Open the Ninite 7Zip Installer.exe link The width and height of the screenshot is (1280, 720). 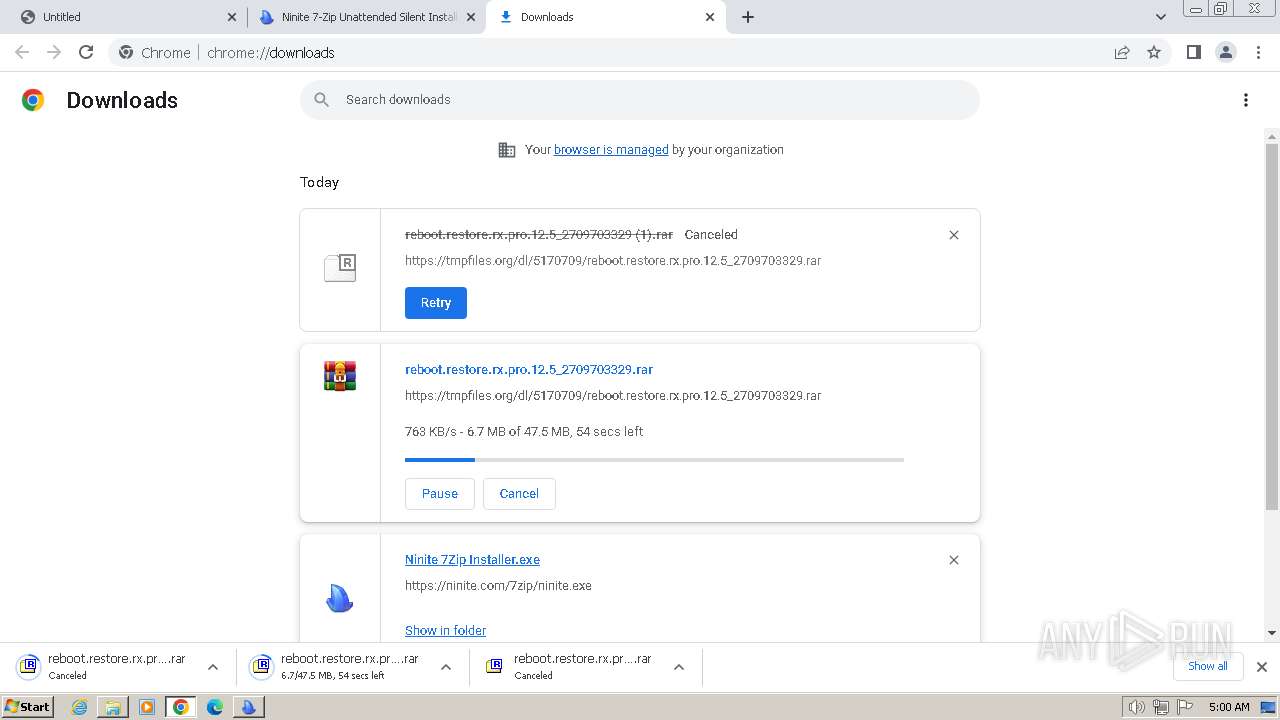472,560
